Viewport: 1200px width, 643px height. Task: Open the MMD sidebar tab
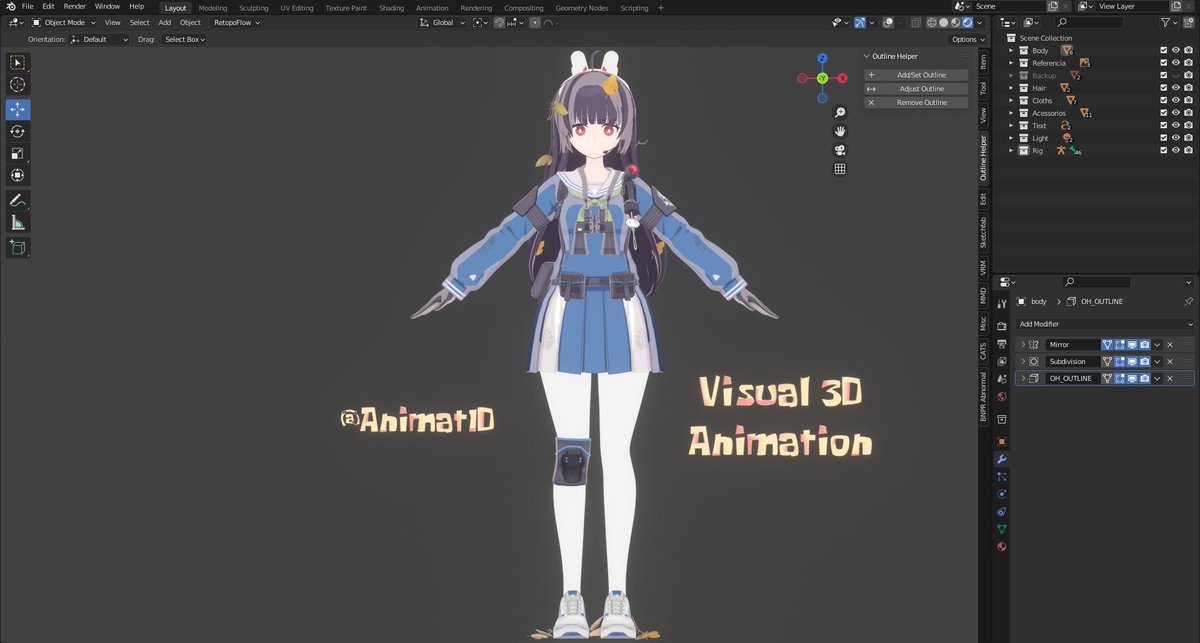pos(983,297)
